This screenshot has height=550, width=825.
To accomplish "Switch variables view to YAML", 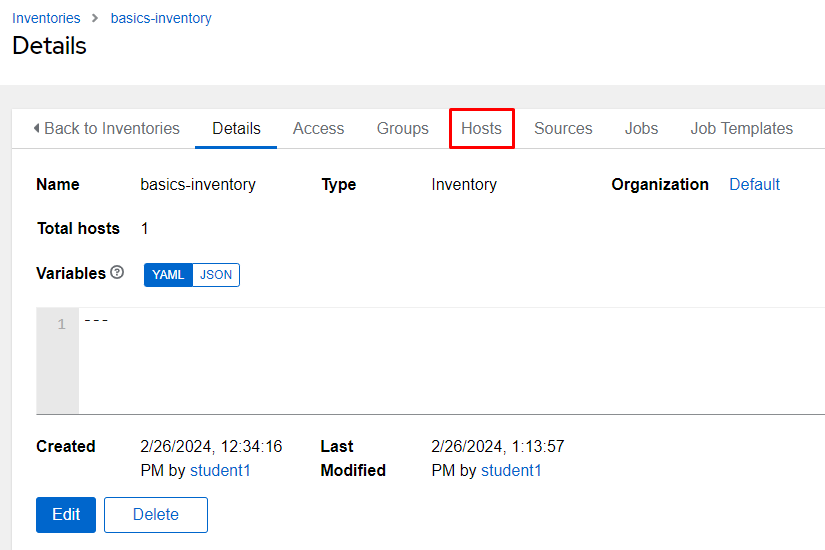I will (168, 275).
